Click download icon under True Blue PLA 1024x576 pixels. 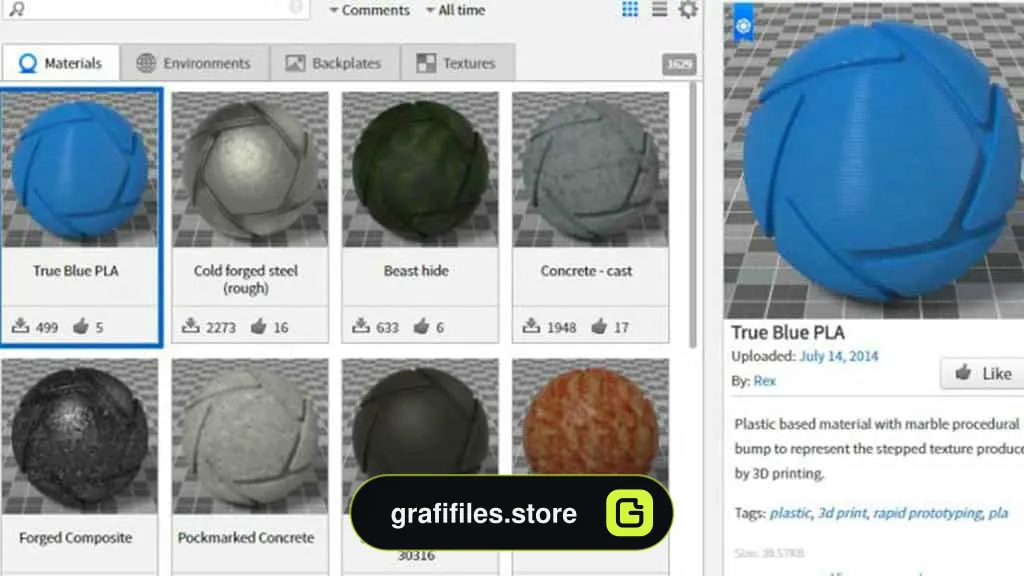pos(20,325)
